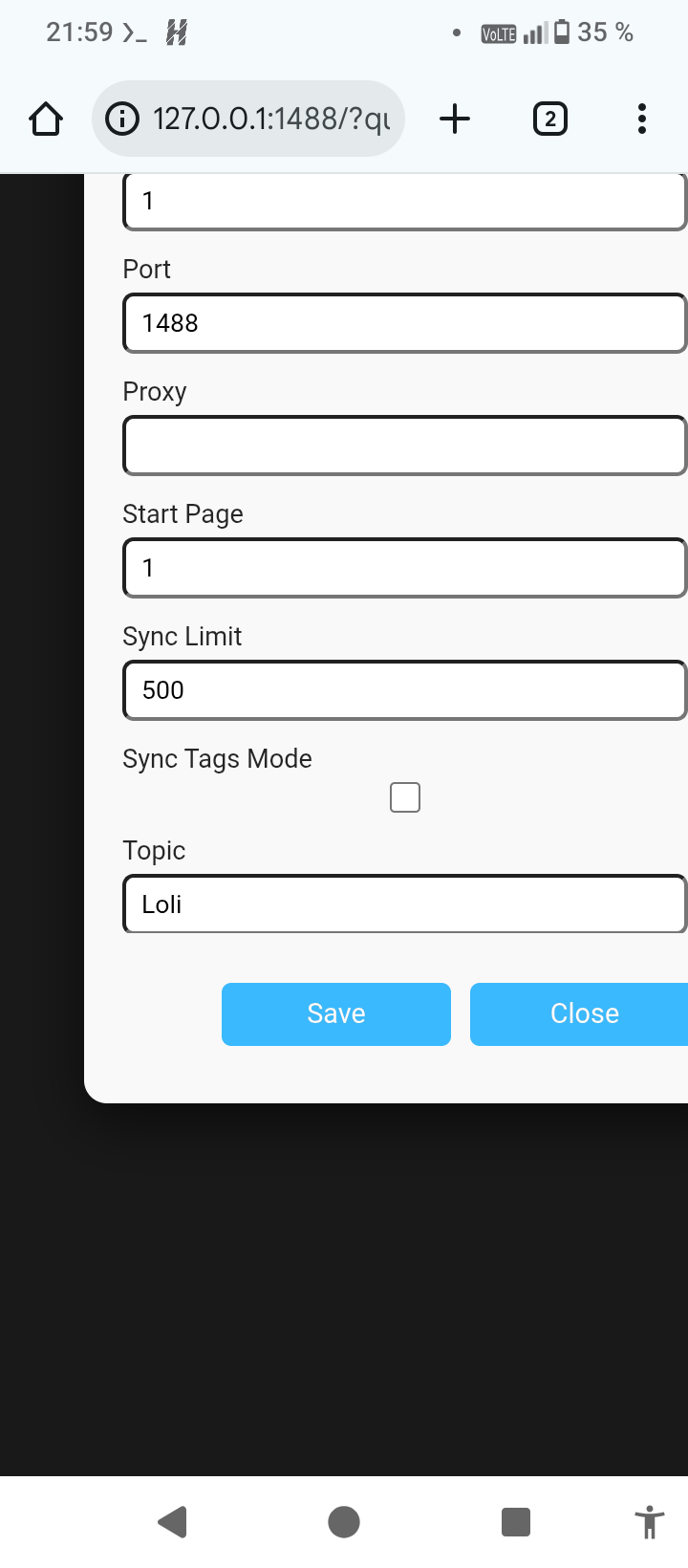
Task: Tap the accessibility shortcut icon
Action: pyautogui.click(x=649, y=1522)
